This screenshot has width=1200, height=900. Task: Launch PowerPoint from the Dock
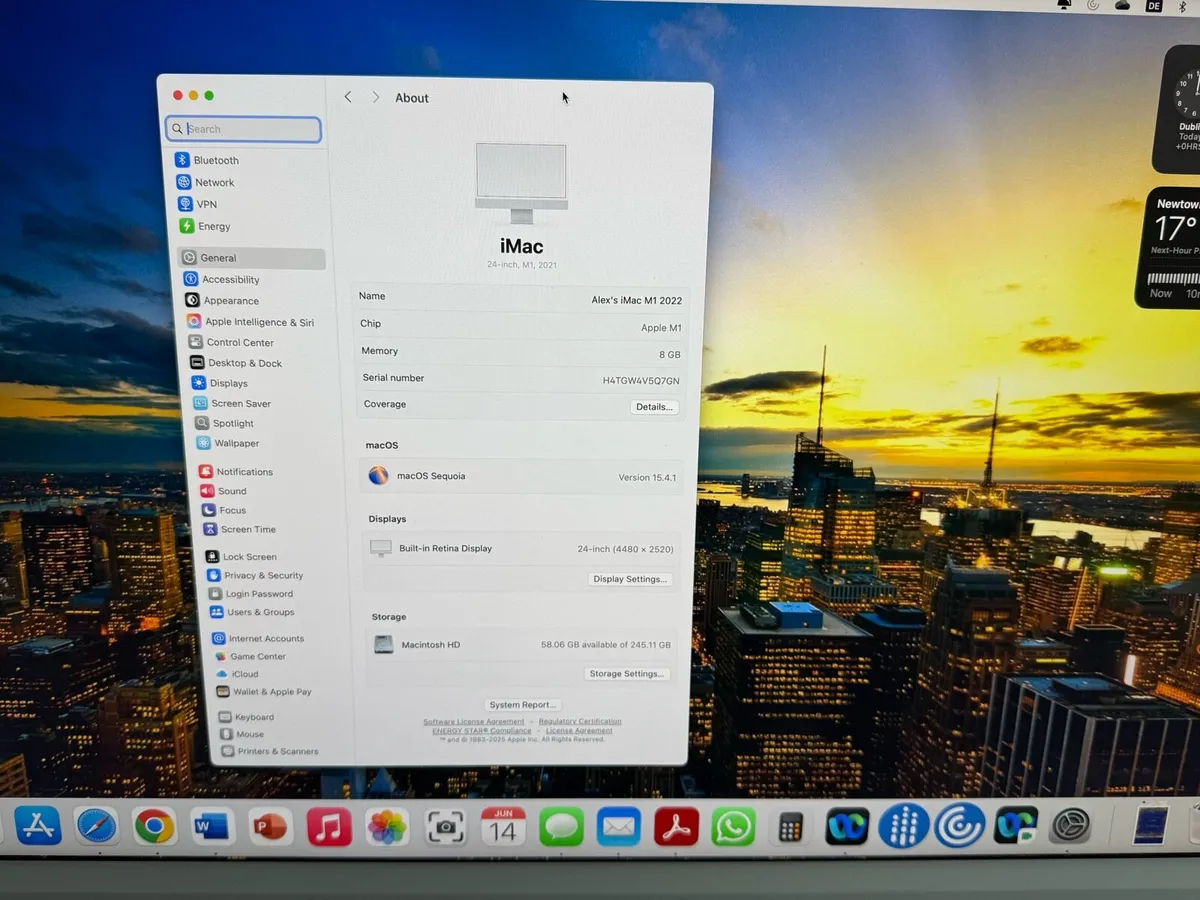coord(270,827)
